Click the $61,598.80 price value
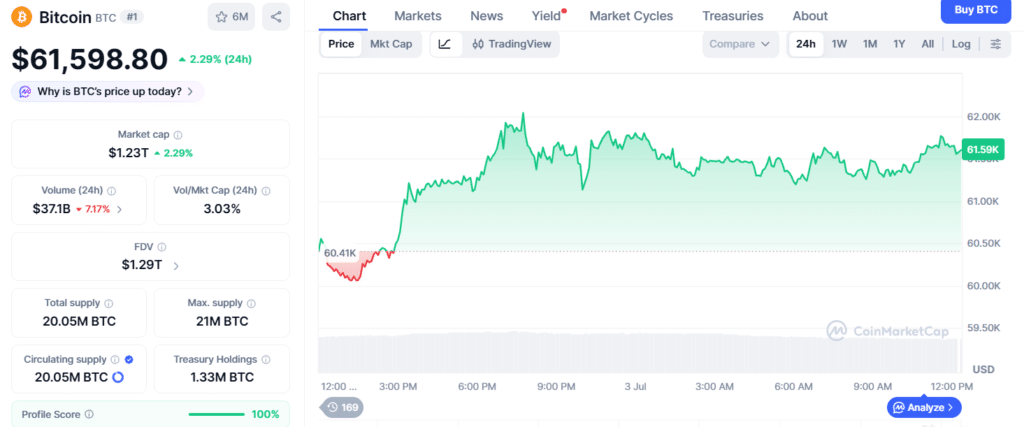Image resolution: width=1024 pixels, height=427 pixels. 89,59
